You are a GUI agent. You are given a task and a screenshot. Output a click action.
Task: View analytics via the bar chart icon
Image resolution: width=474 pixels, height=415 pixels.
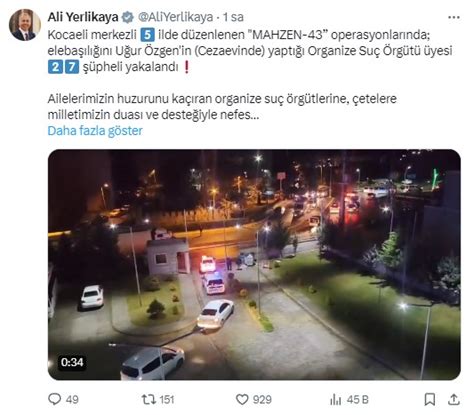[335, 399]
